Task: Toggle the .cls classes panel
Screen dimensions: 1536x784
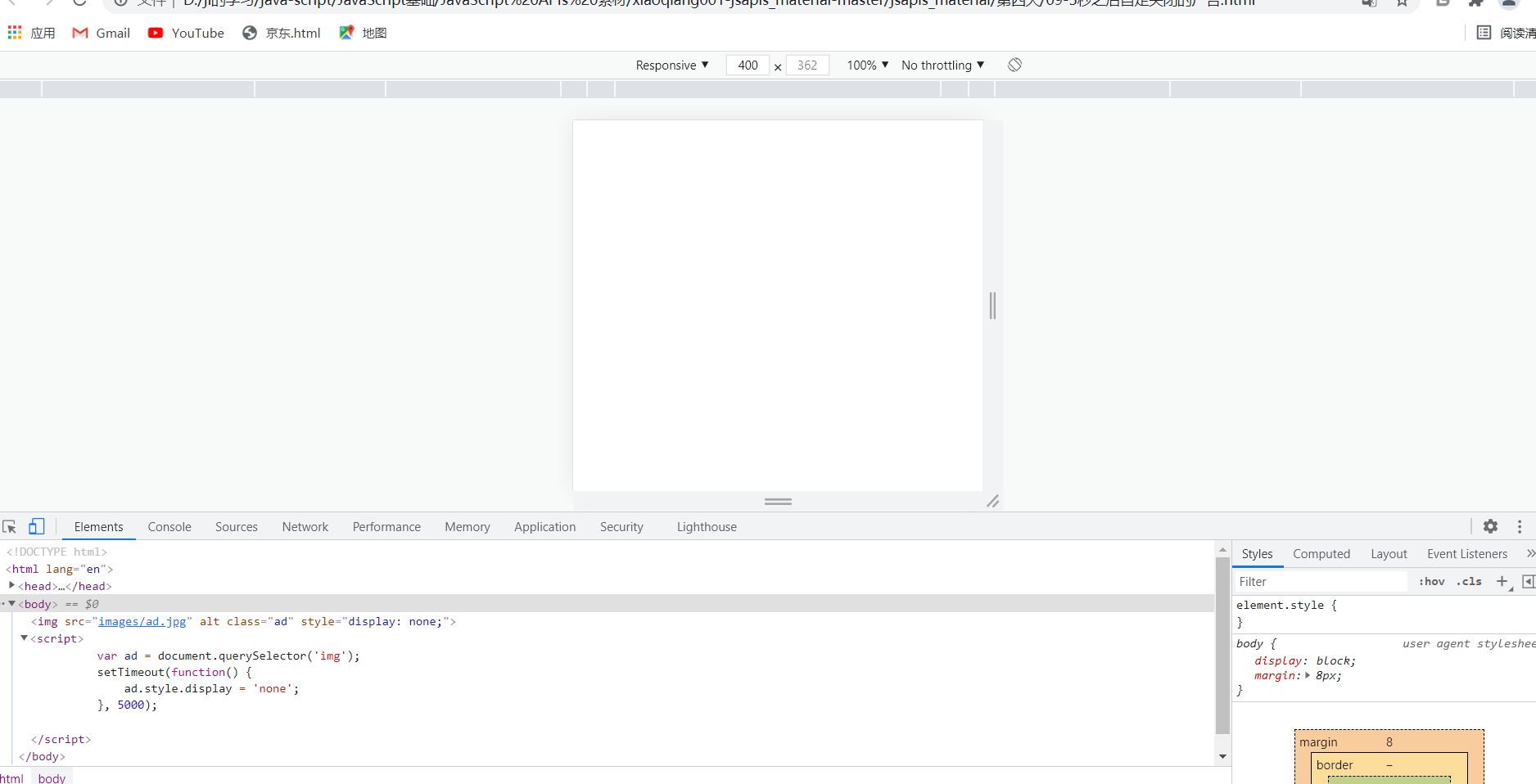Action: pyautogui.click(x=1469, y=582)
